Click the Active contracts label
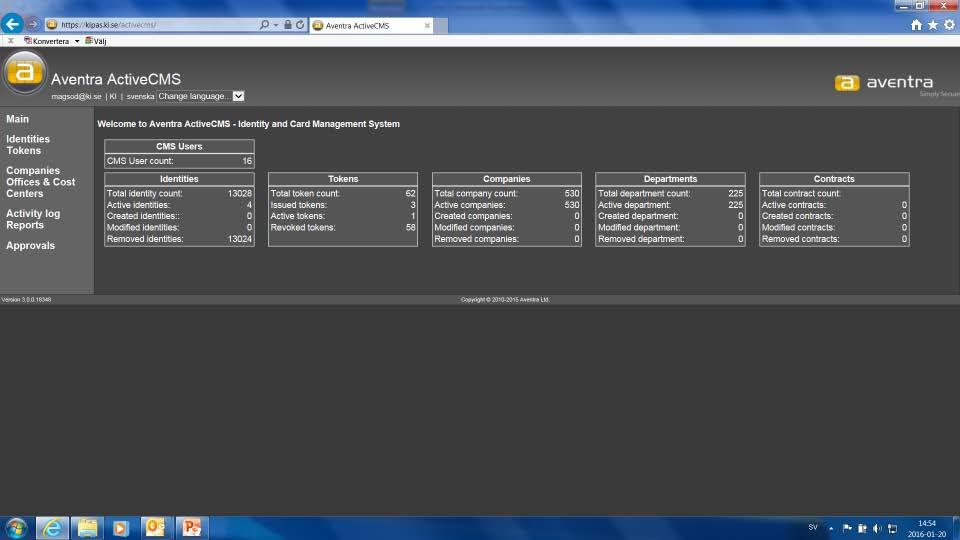 pos(793,205)
